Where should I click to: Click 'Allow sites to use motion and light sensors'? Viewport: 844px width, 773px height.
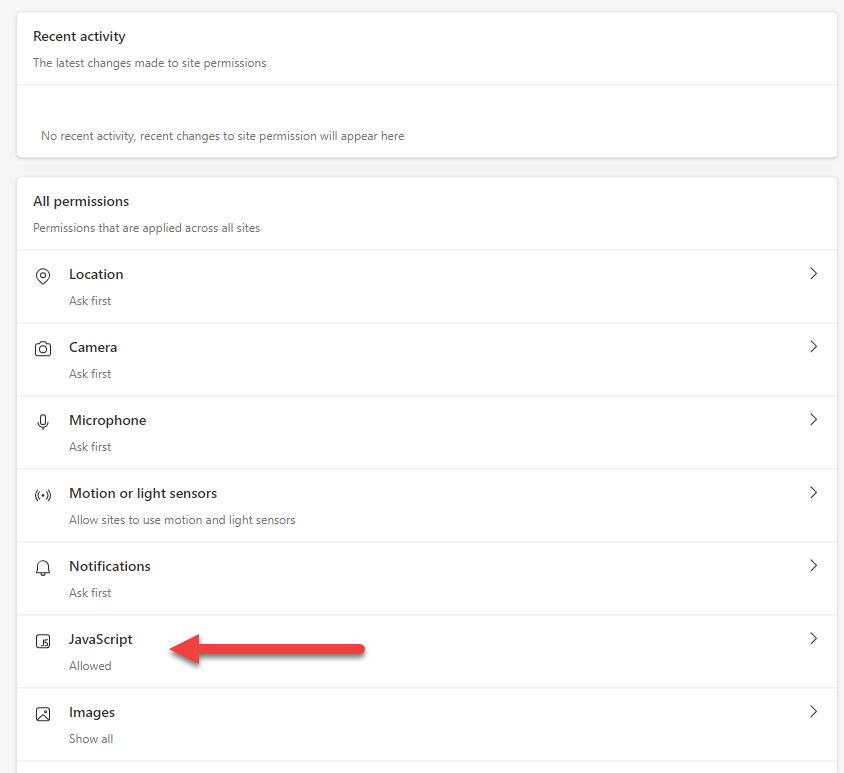(182, 520)
